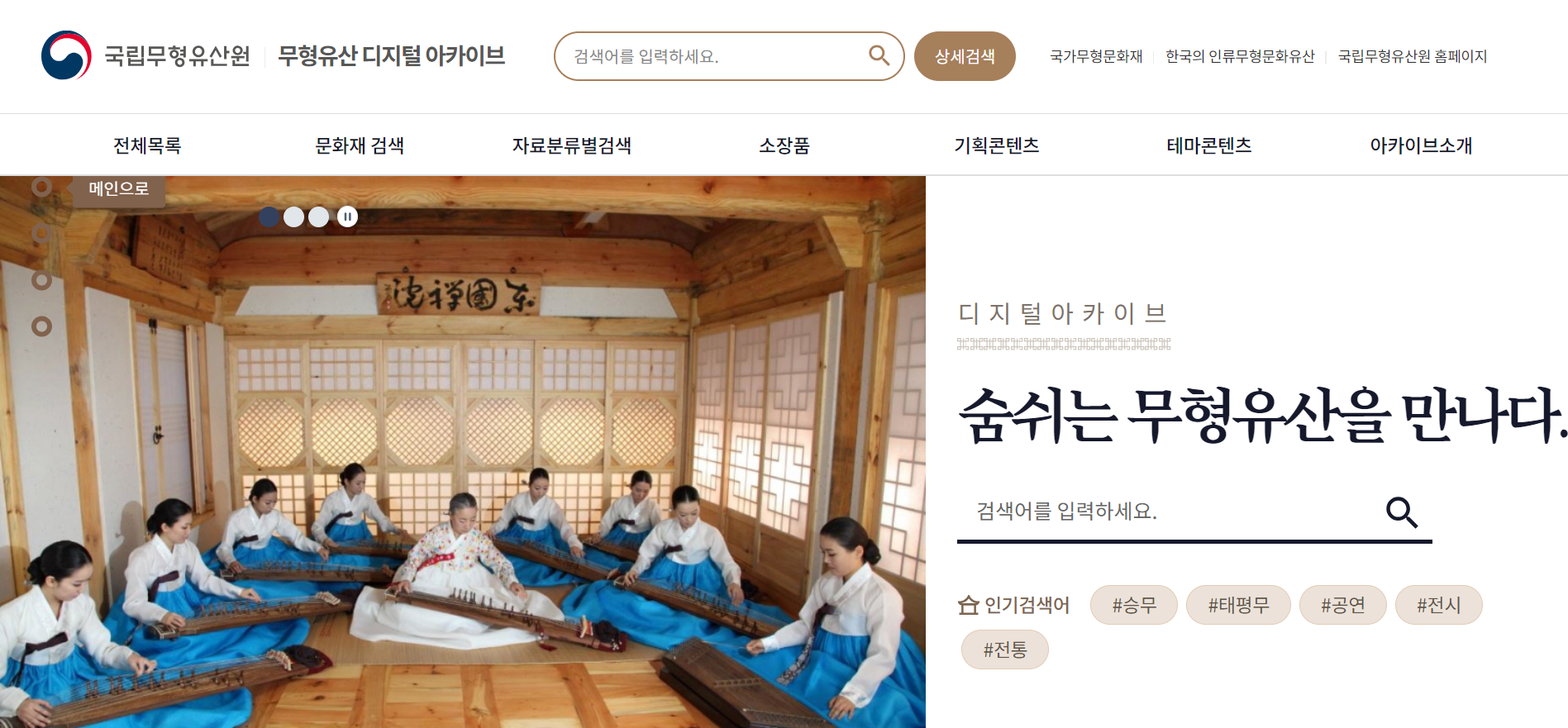The height and width of the screenshot is (728, 1568).
Task: Click the 국립무형유산원 taegeuk logo
Action: pos(66,55)
